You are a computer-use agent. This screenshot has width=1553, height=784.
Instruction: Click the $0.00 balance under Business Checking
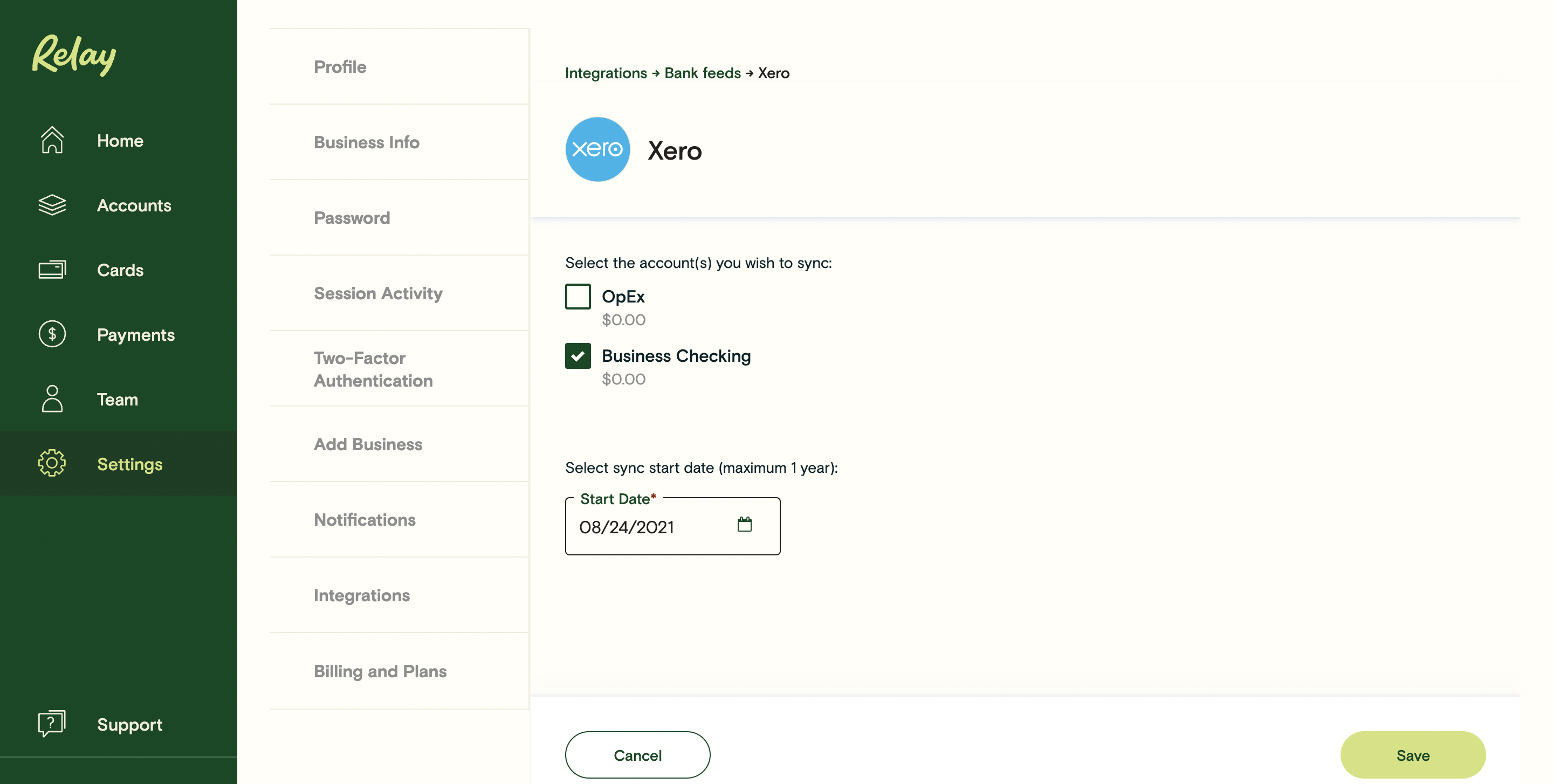tap(623, 379)
